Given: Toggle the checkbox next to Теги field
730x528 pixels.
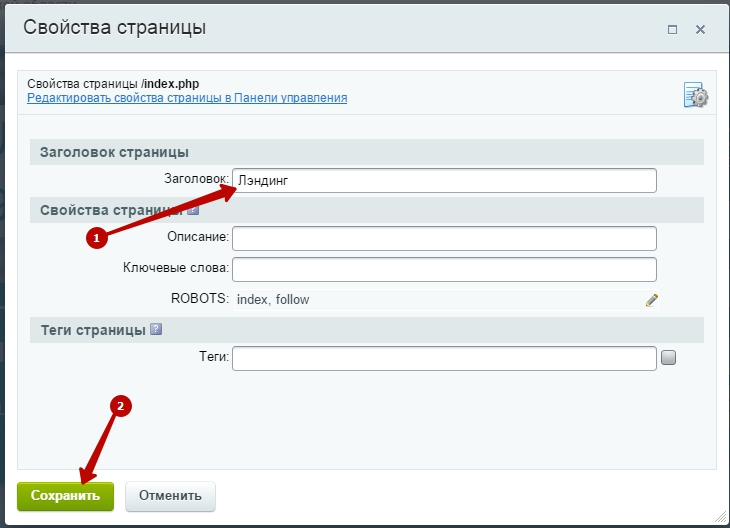Looking at the screenshot, I should point(669,357).
